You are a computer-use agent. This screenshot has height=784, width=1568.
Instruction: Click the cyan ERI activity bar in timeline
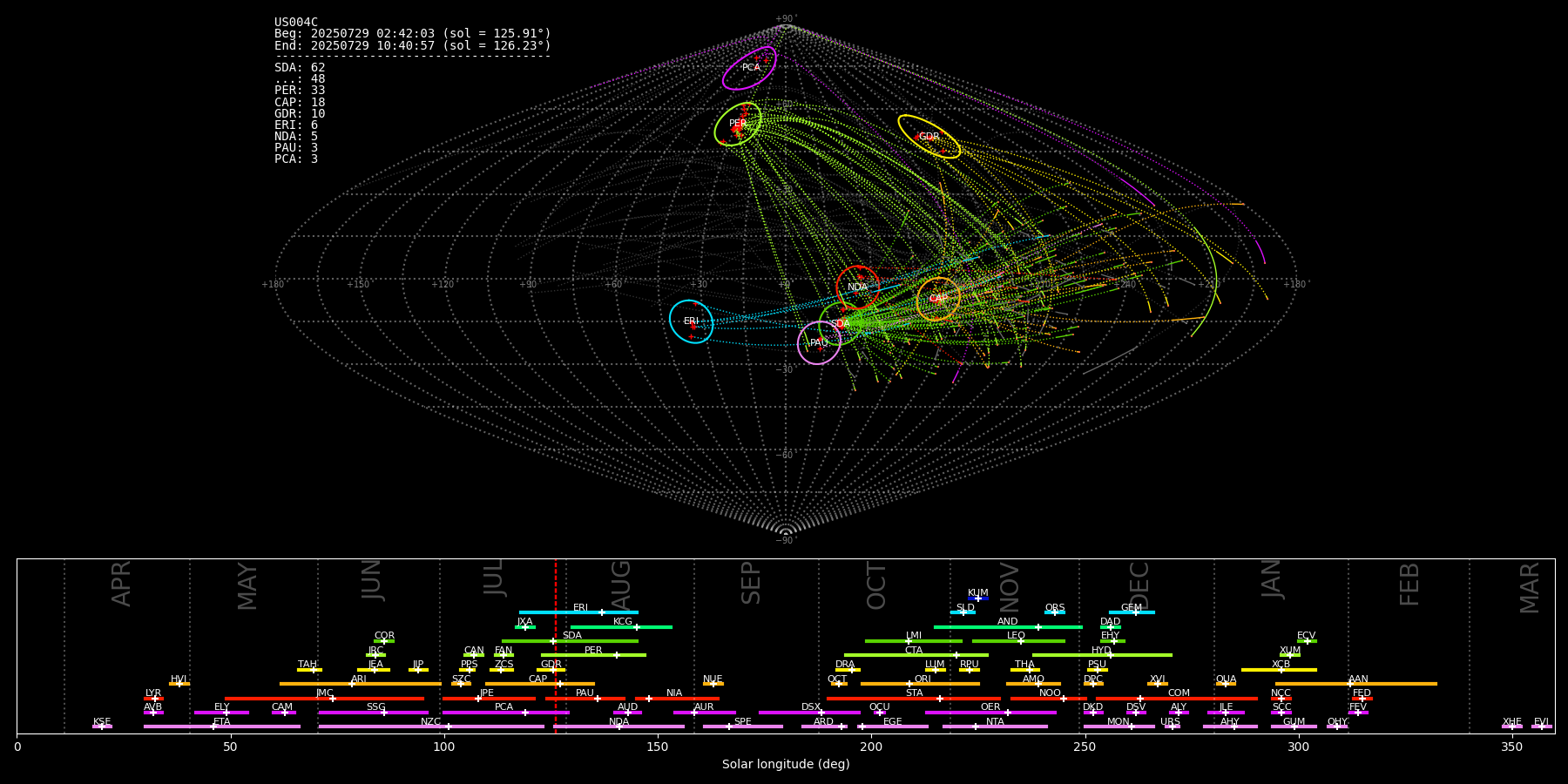pyautogui.click(x=578, y=612)
